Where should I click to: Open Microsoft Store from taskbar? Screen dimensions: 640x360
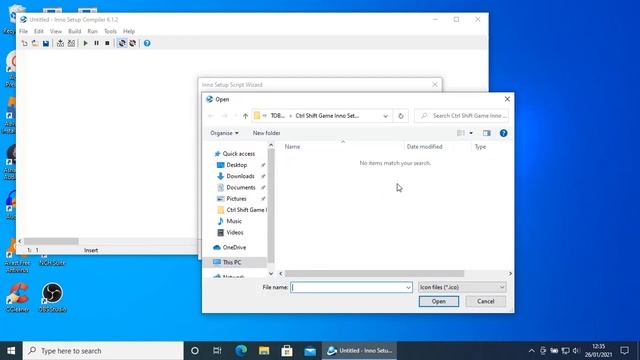click(x=287, y=351)
